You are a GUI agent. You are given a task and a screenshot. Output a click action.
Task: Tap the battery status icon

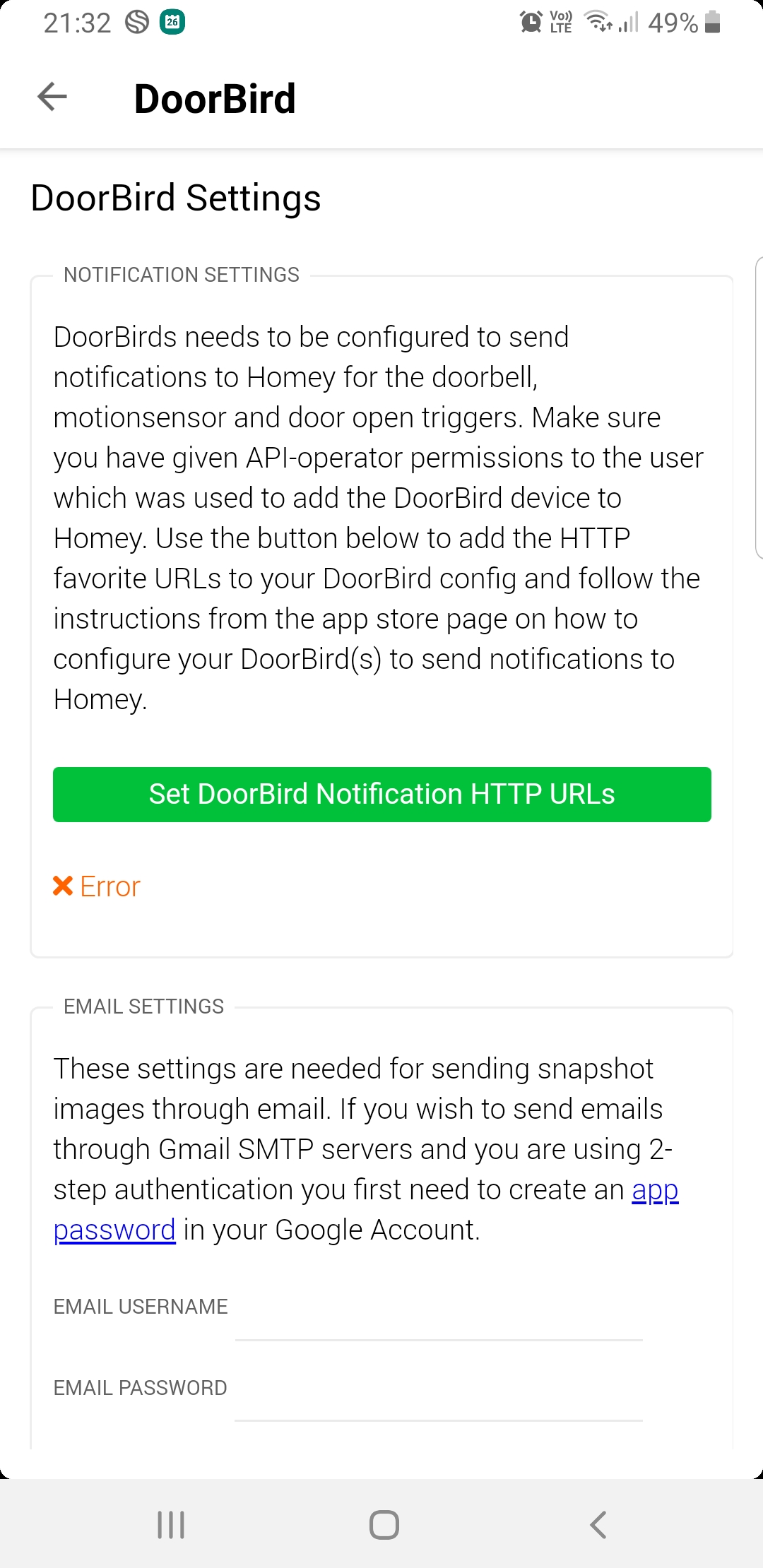coord(713,22)
